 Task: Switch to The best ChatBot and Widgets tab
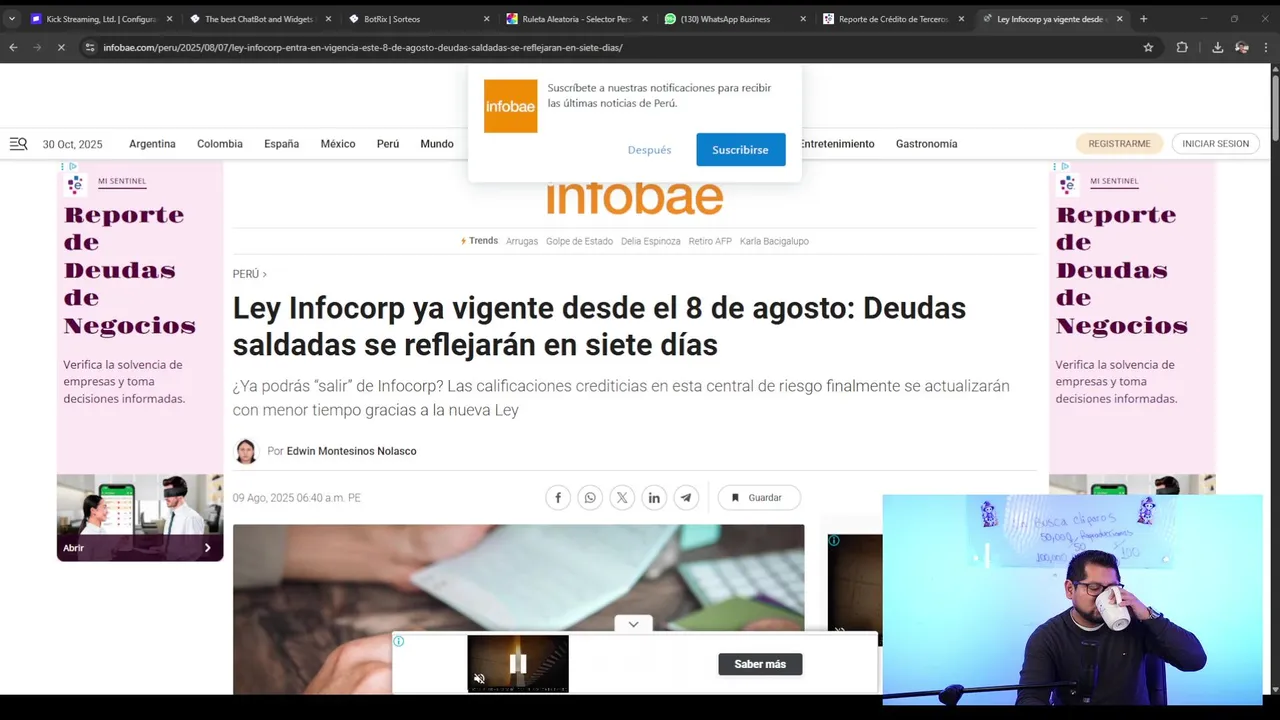pos(258,19)
